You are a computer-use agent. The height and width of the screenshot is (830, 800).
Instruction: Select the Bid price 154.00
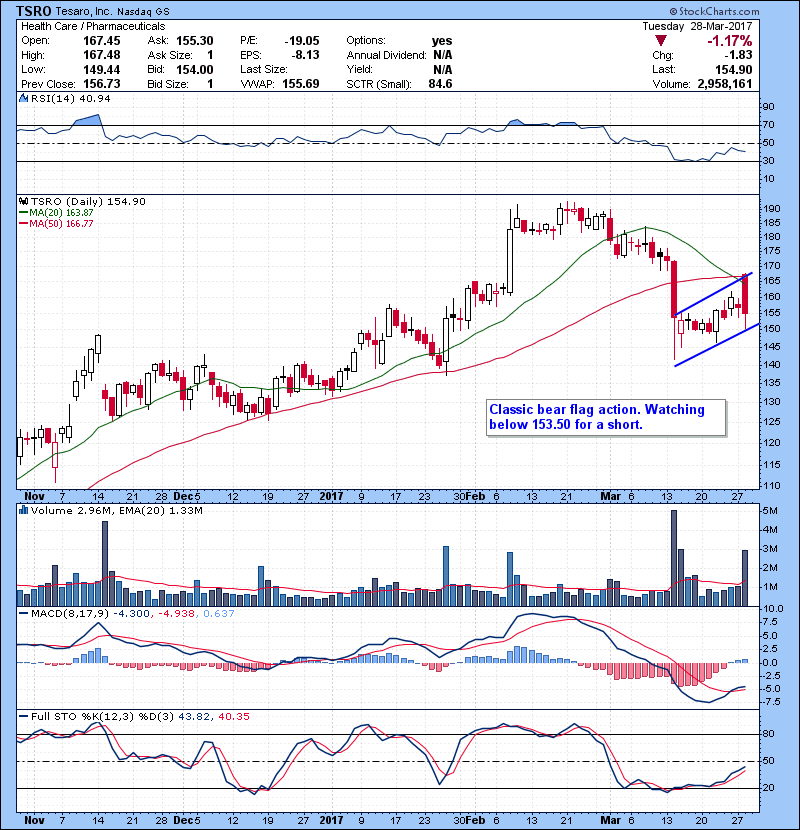[x=194, y=69]
